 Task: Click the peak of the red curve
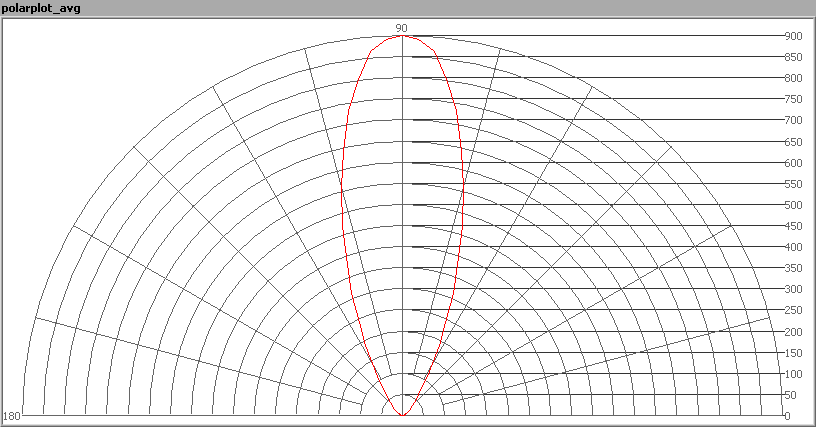[401, 37]
